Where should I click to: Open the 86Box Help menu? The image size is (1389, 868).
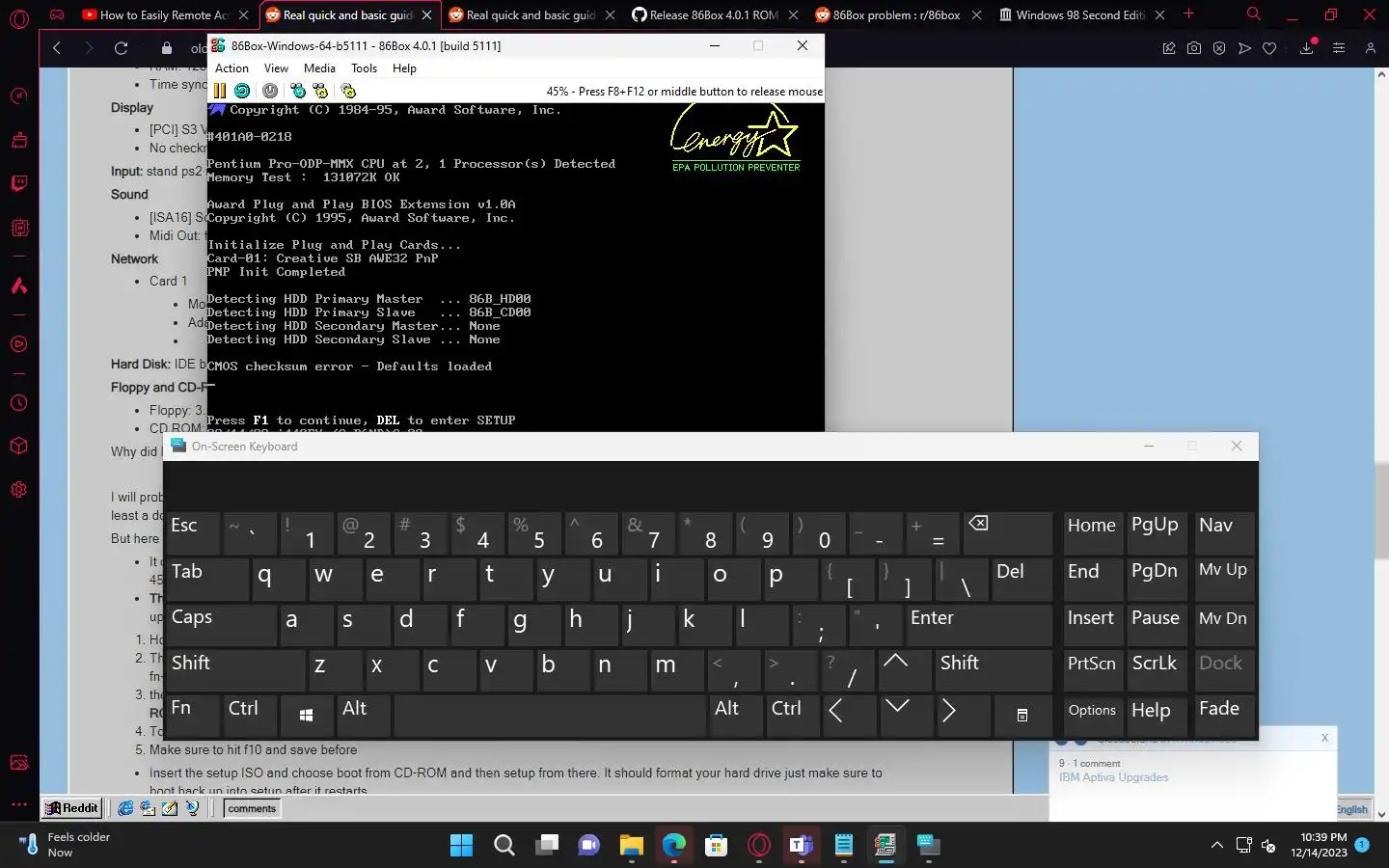point(404,68)
